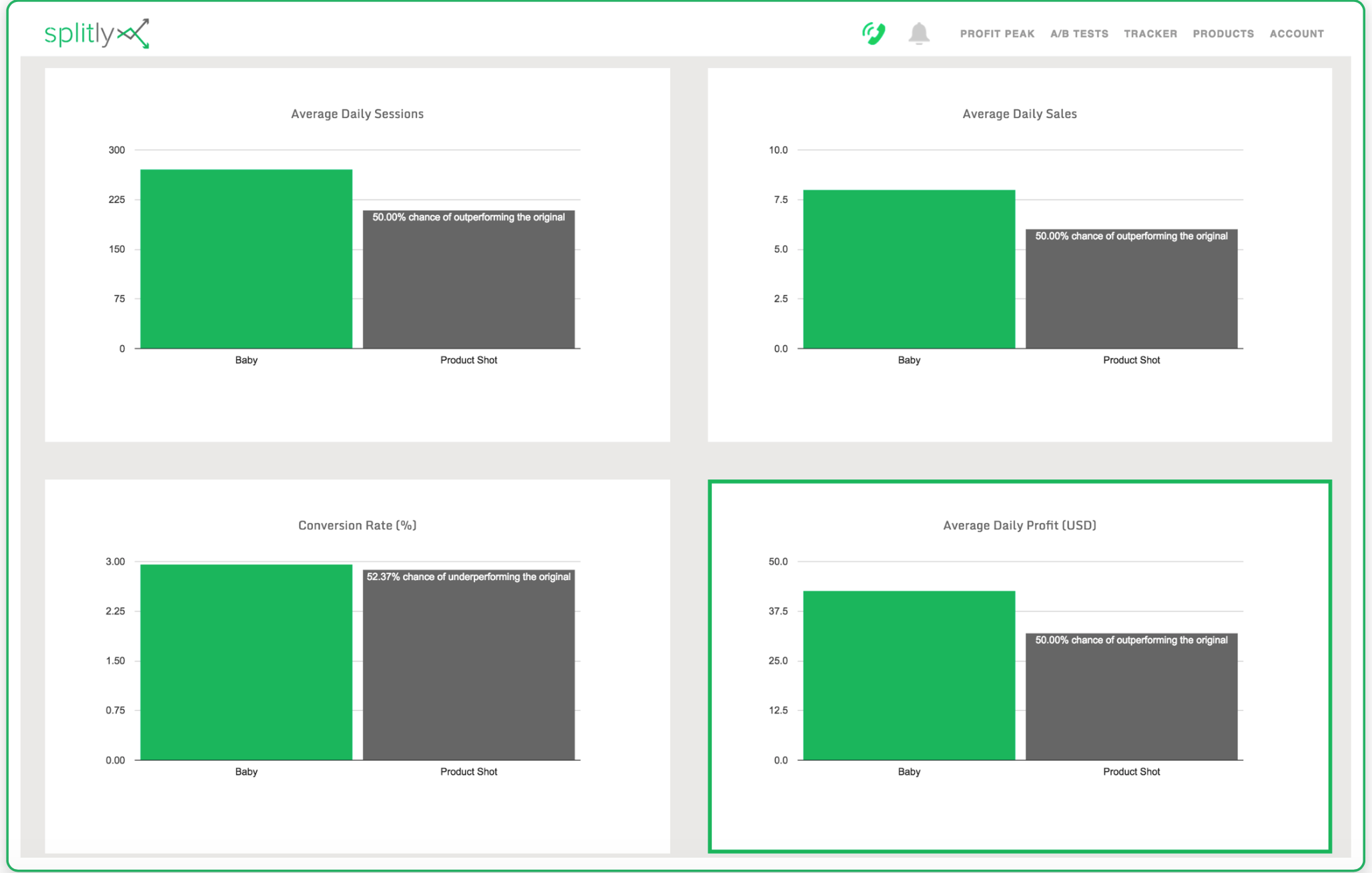Viewport: 1372px width, 873px height.
Task: Open the notifications bell icon
Action: click(x=919, y=33)
